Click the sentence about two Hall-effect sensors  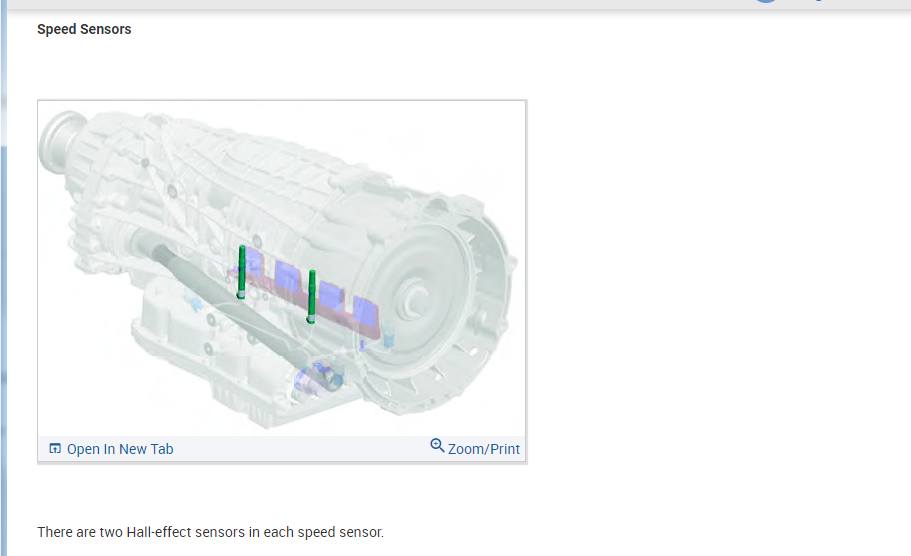[x=210, y=532]
